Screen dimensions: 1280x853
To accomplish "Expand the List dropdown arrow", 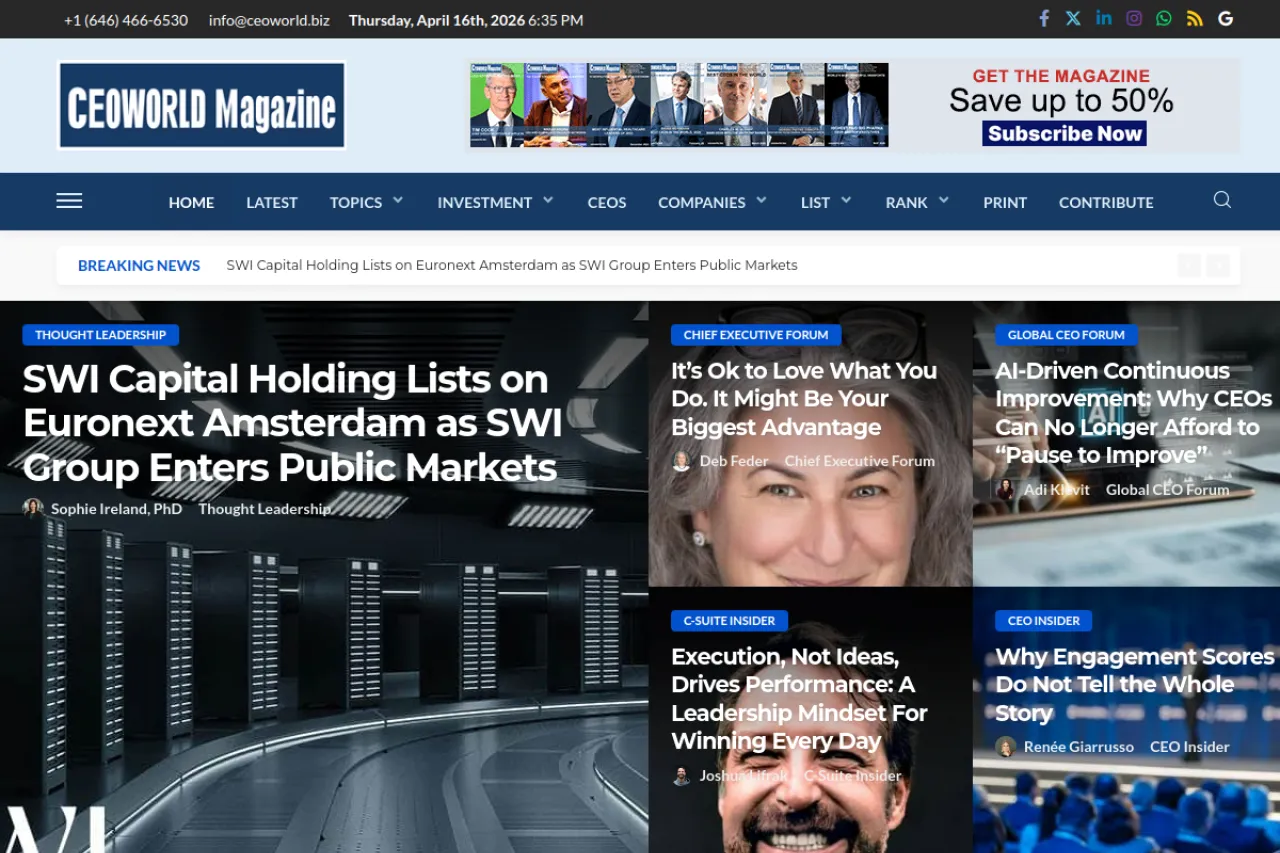I will click(x=846, y=200).
